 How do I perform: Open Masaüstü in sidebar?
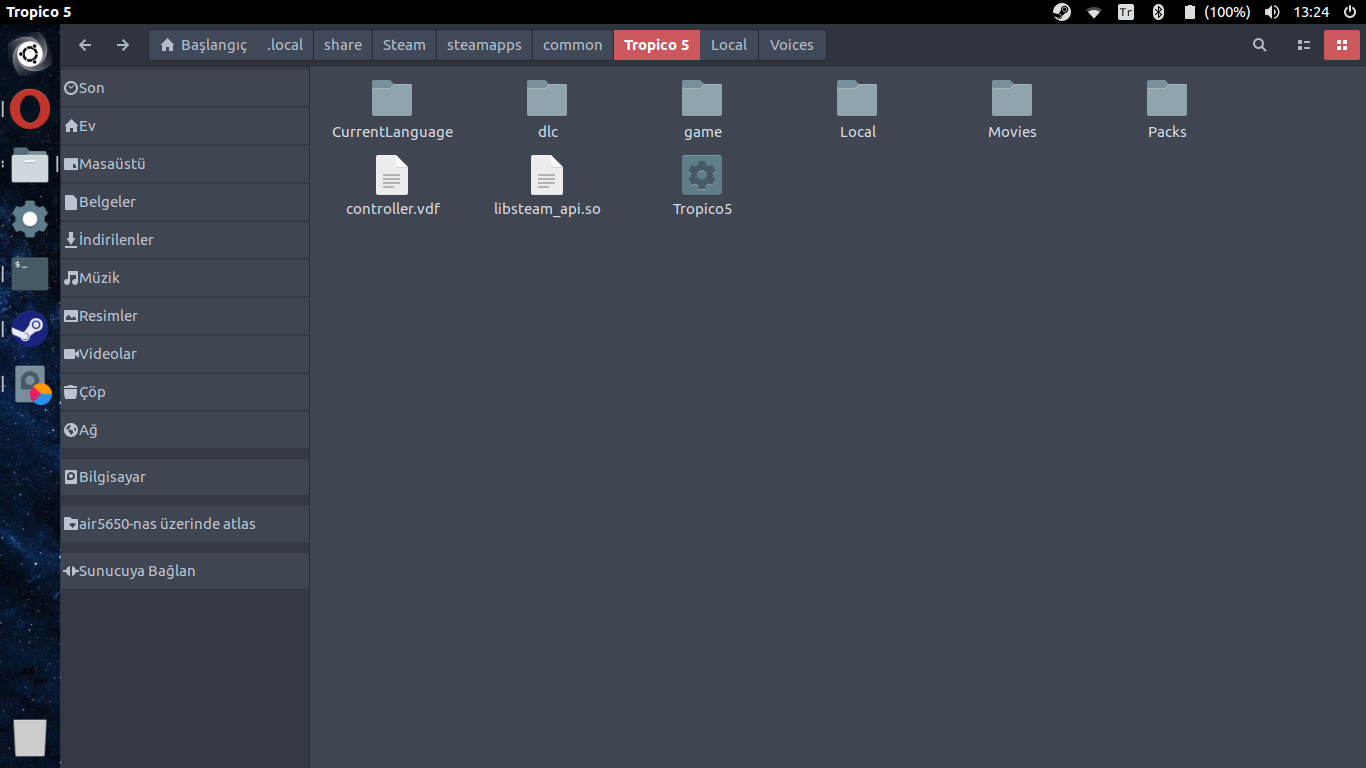pyautogui.click(x=185, y=164)
